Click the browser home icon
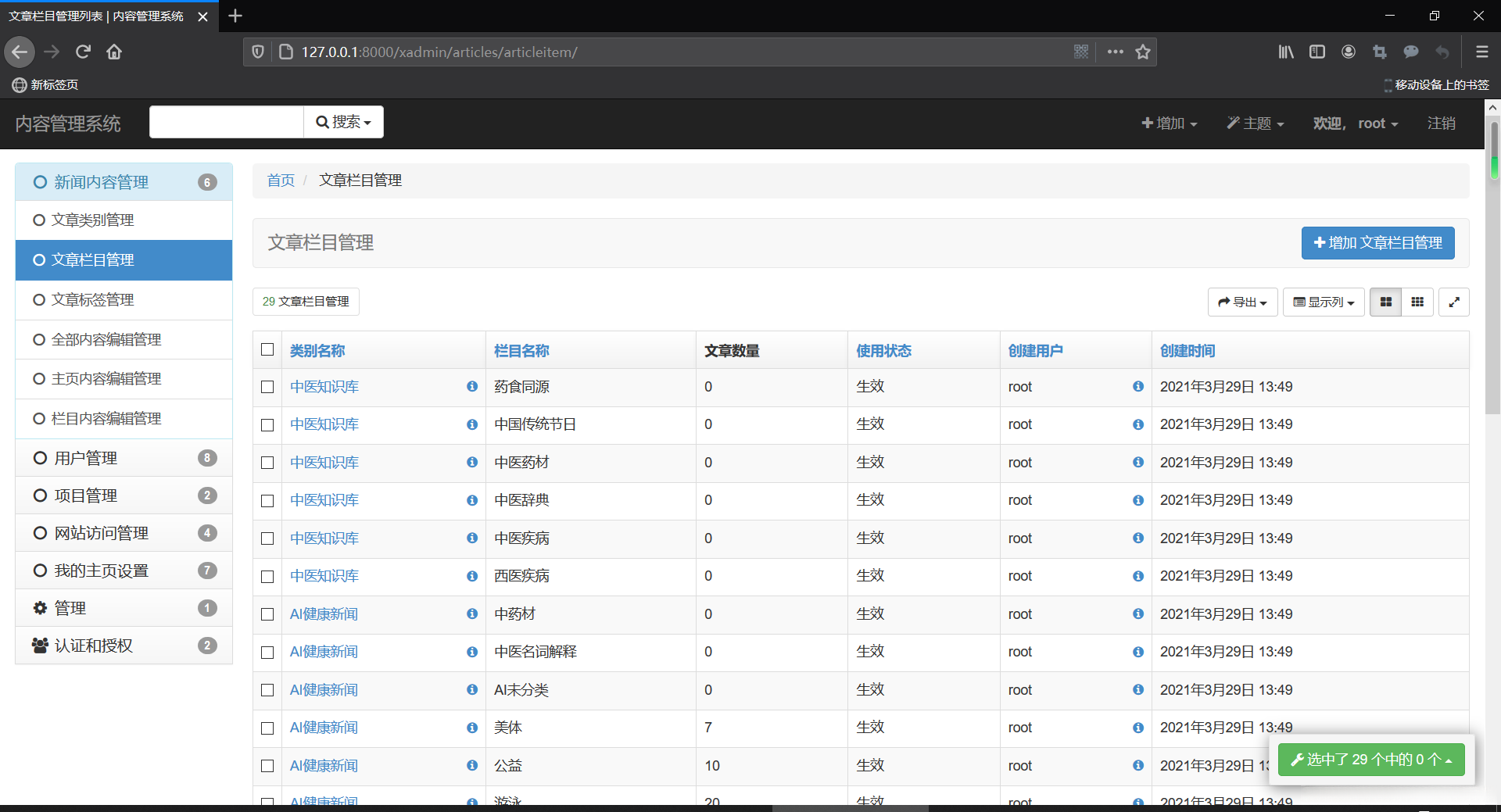The image size is (1501, 812). point(114,52)
